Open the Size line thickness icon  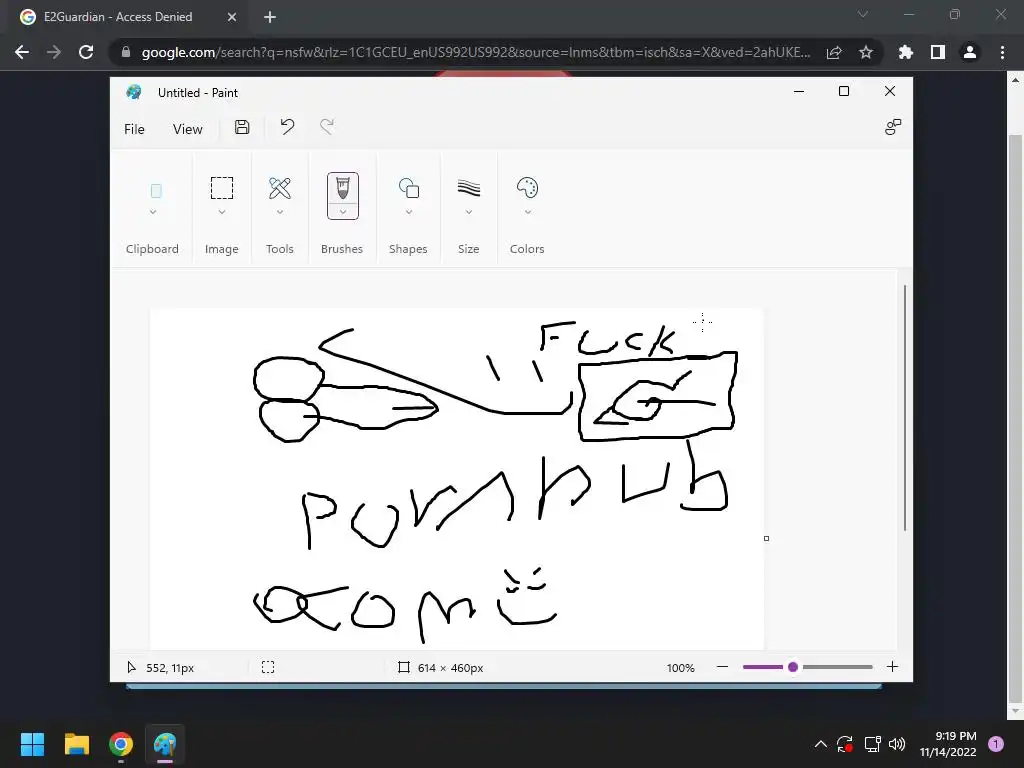[x=469, y=188]
